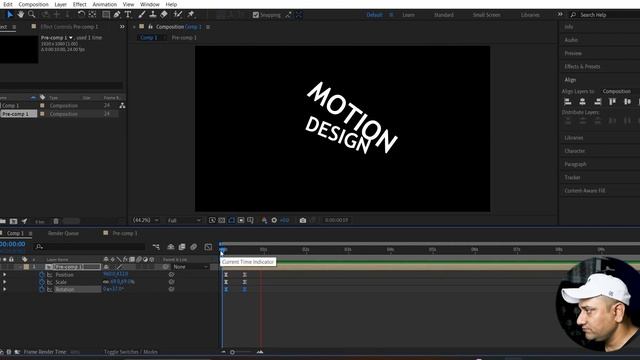Open the Pre-comp 1 item dropdown arrow in Project panel

coord(71,38)
